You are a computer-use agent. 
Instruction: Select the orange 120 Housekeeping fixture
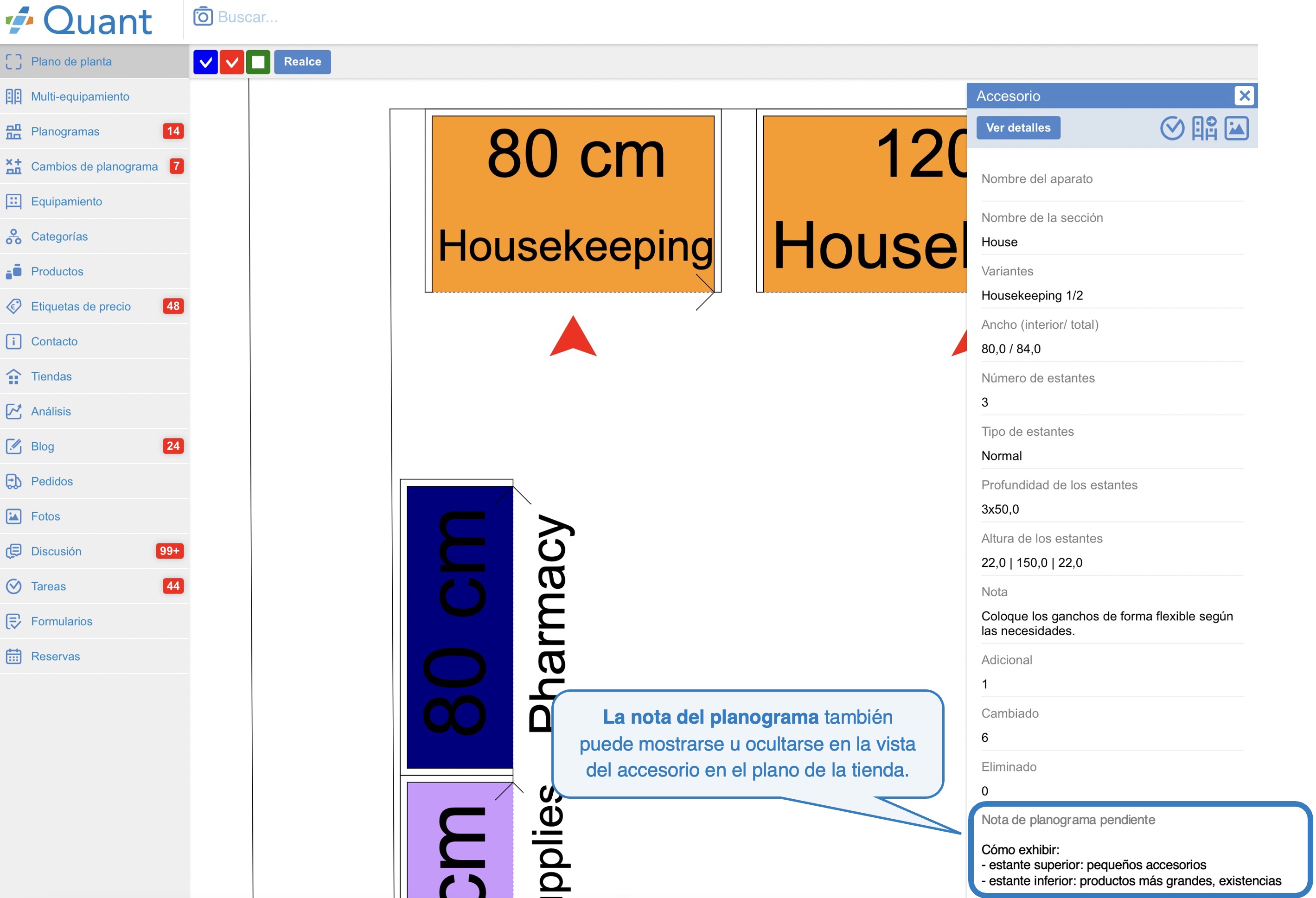tap(865, 204)
